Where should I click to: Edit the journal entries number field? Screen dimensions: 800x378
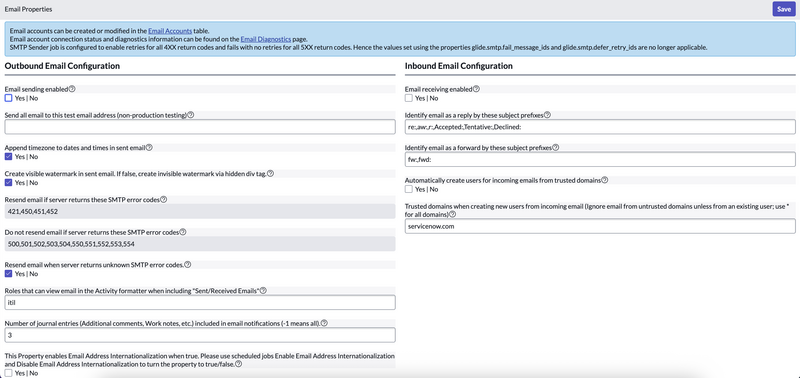200,335
